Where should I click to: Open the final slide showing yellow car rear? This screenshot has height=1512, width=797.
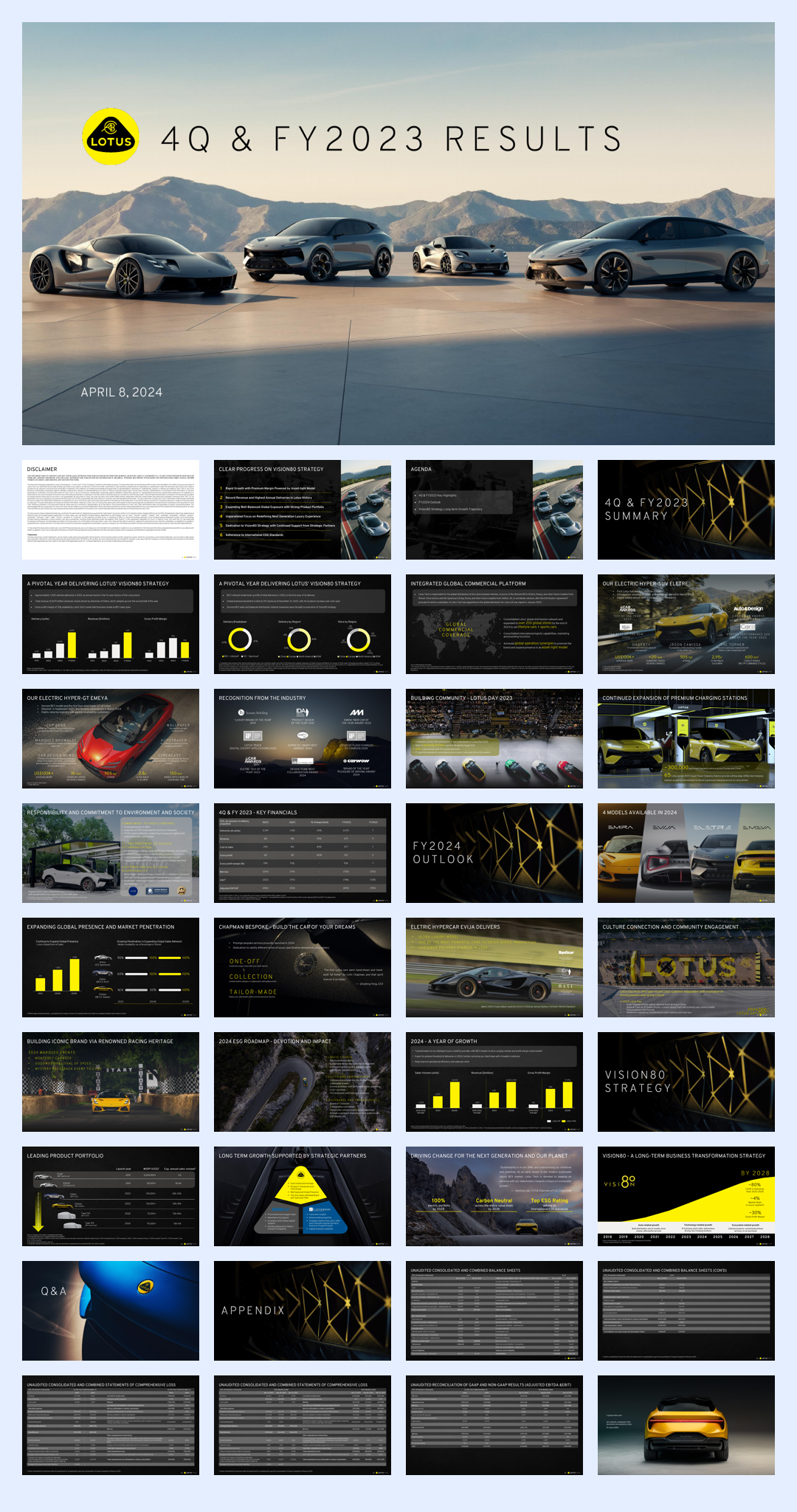click(x=686, y=1425)
